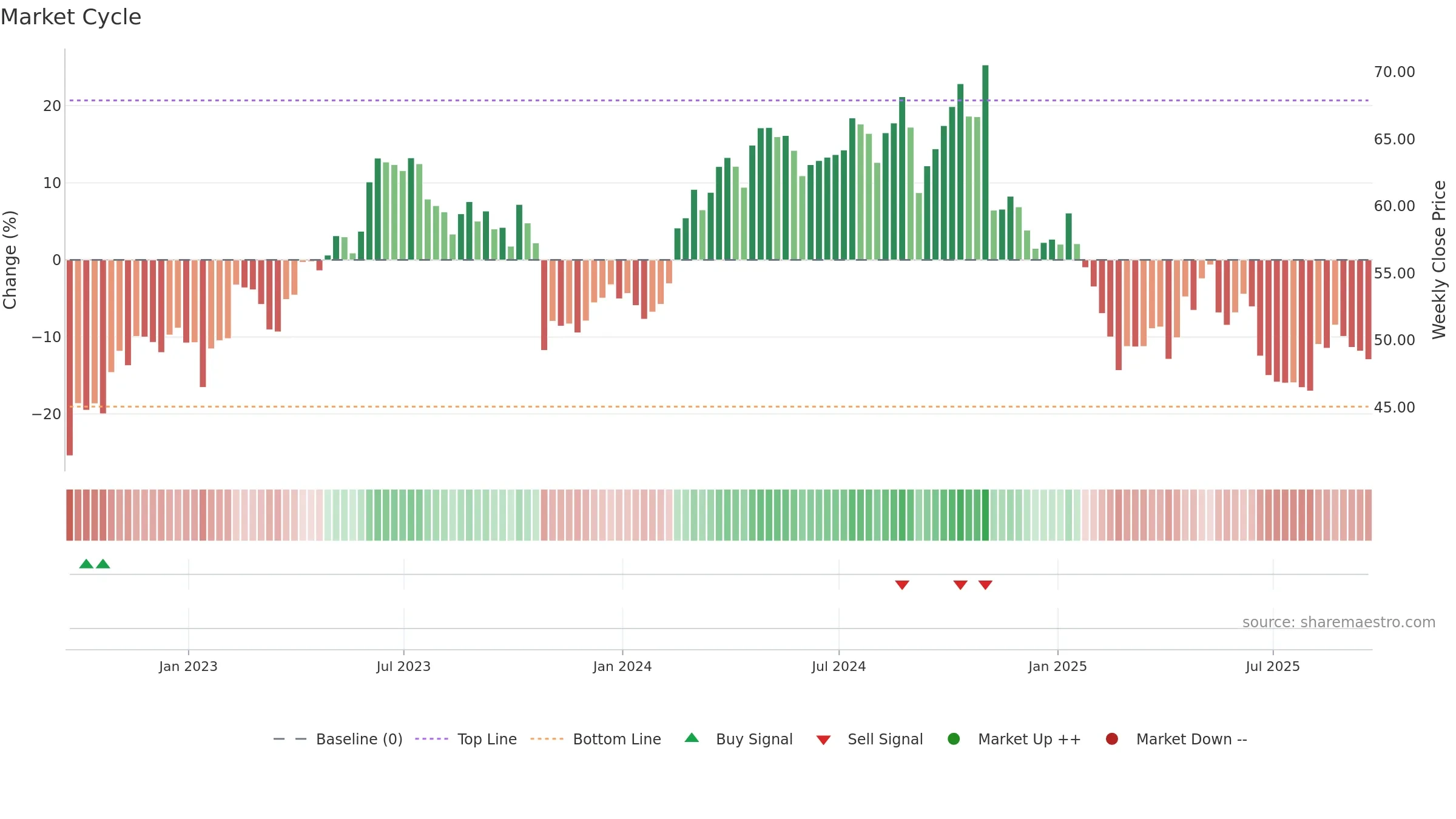Screen dimensions: 1456x819
Task: Click the Bottom Line legend entry
Action: [596, 739]
